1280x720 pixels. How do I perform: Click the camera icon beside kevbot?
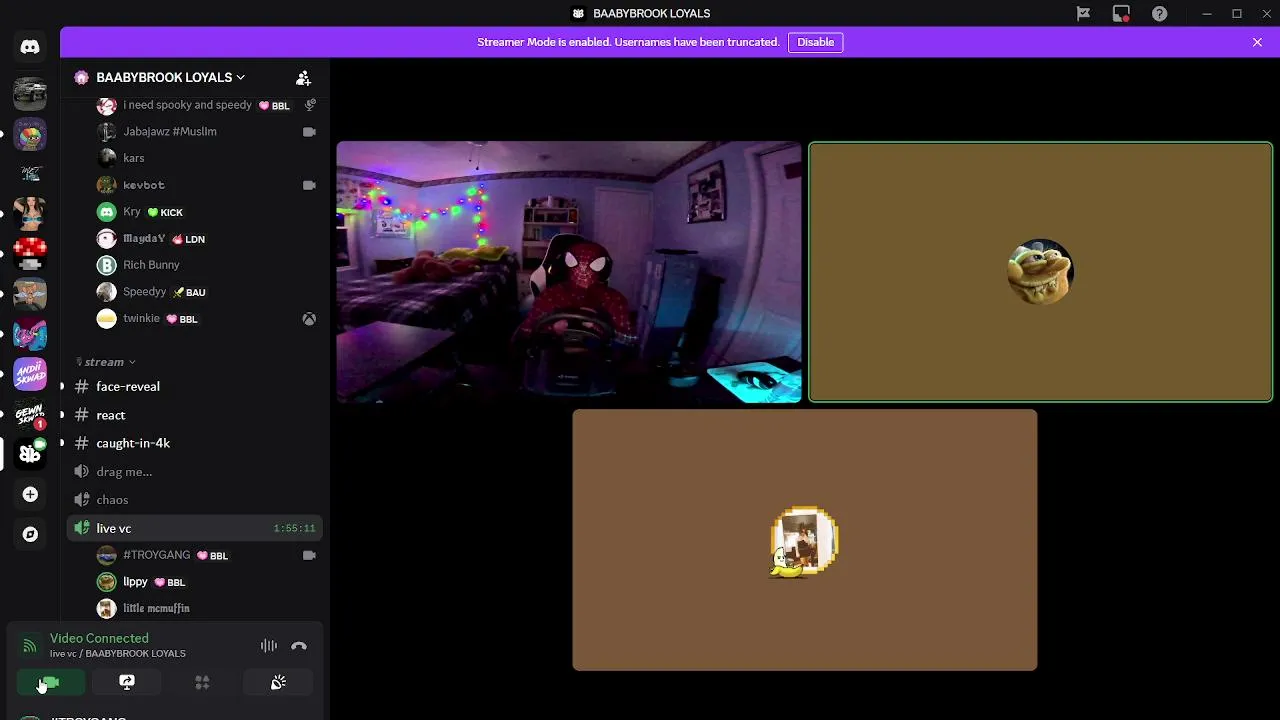[x=310, y=185]
